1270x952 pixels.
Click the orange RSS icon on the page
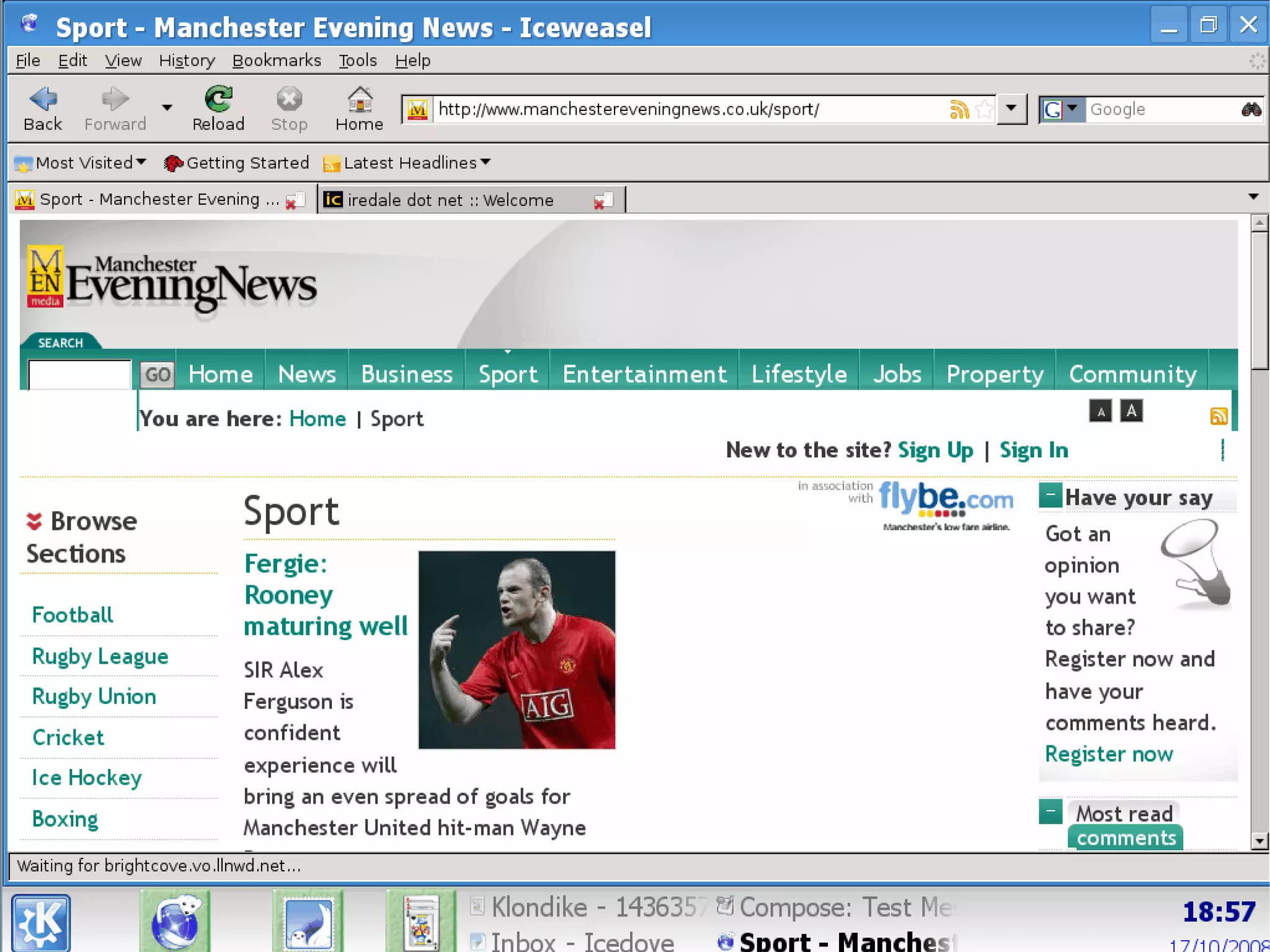click(1219, 416)
